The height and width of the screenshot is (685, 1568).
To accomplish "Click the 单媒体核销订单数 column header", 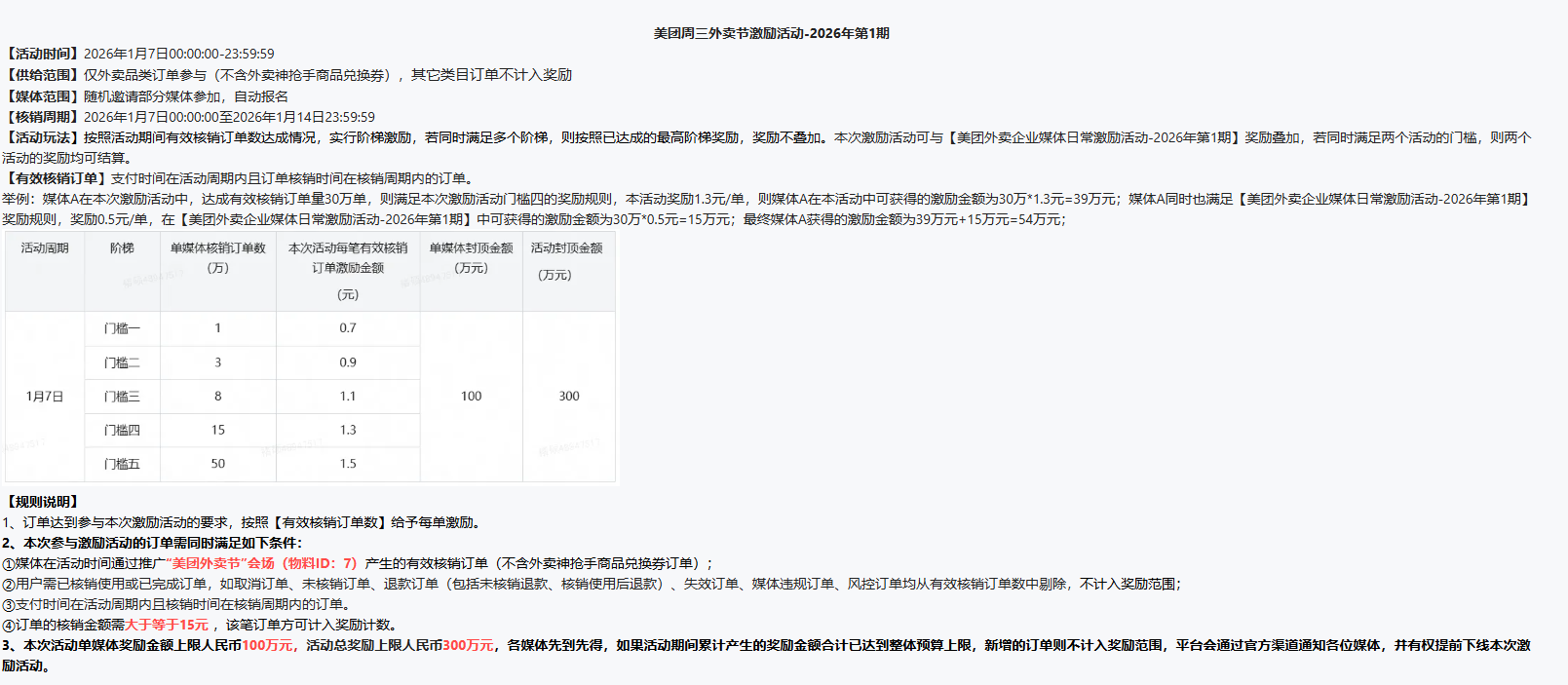I will [x=217, y=248].
